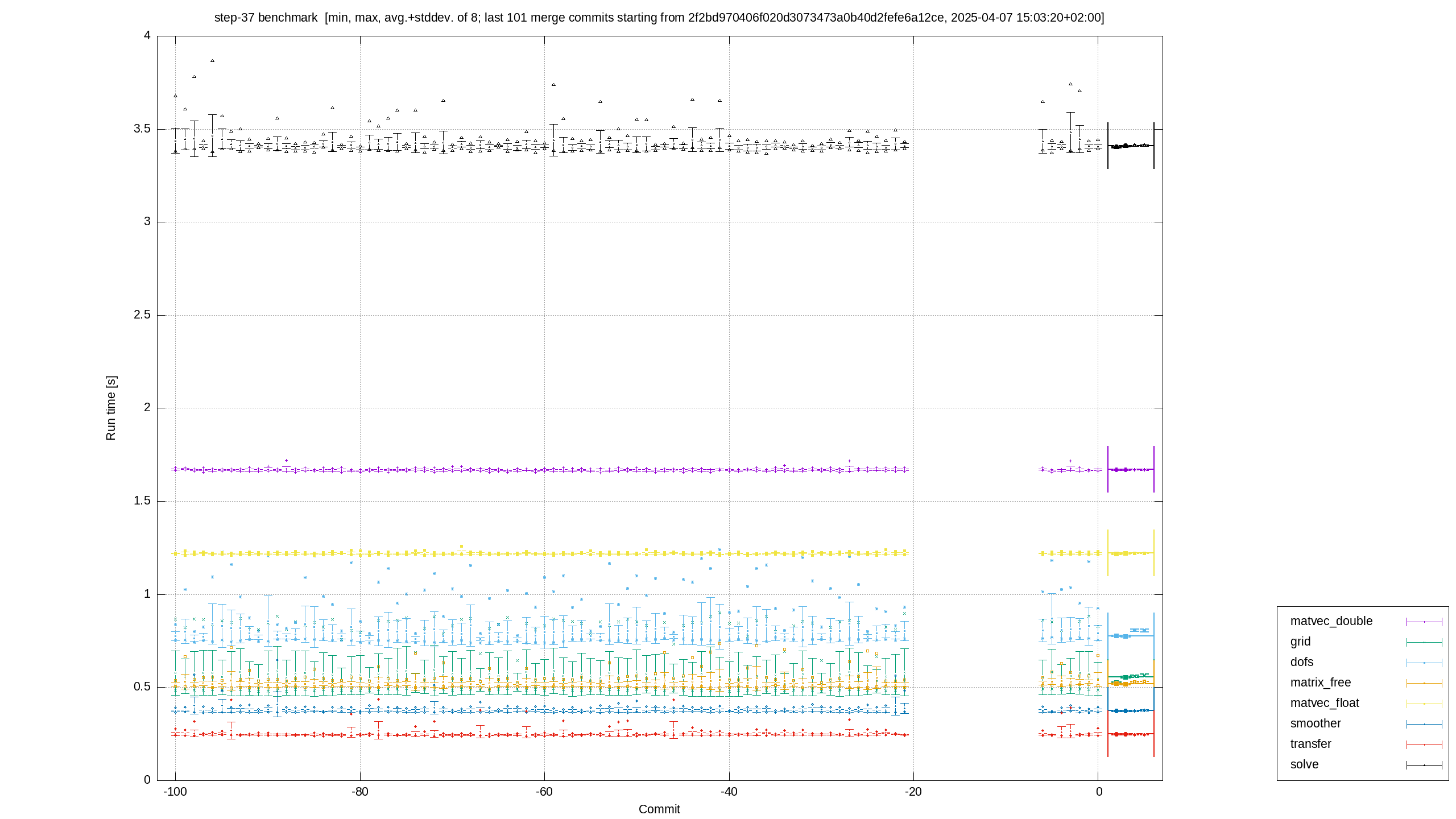The width and height of the screenshot is (1456, 819).
Task: Click the matrix_free legend line sample
Action: tap(1424, 683)
